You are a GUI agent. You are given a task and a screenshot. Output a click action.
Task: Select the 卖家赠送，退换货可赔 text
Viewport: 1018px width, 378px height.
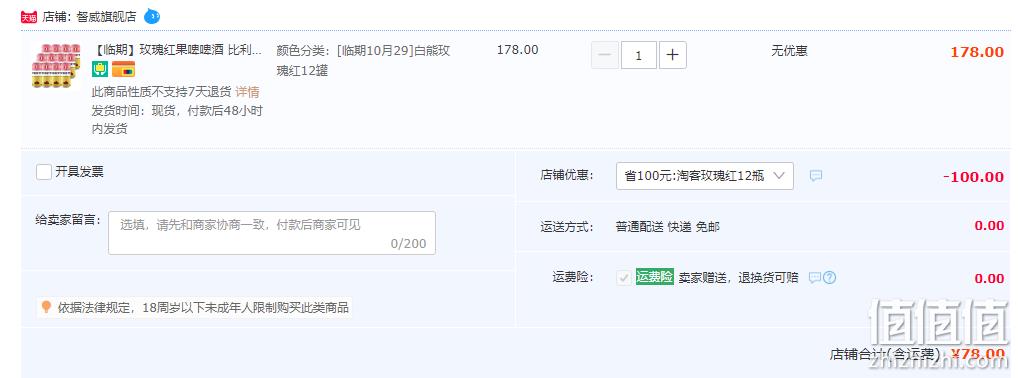pyautogui.click(x=739, y=278)
